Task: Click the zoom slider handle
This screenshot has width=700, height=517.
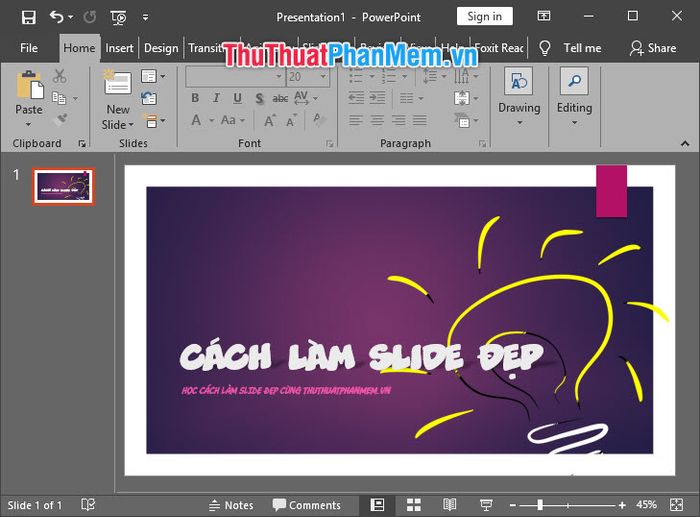Action: 540,505
